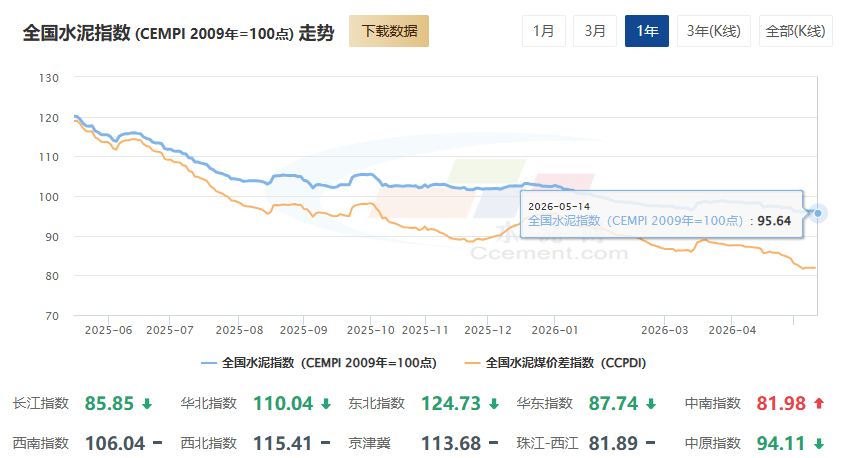
Task: Switch chart range to 3月
Action: [595, 31]
